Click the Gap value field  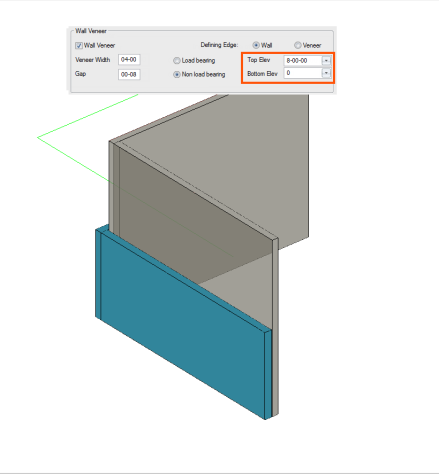[x=129, y=74]
